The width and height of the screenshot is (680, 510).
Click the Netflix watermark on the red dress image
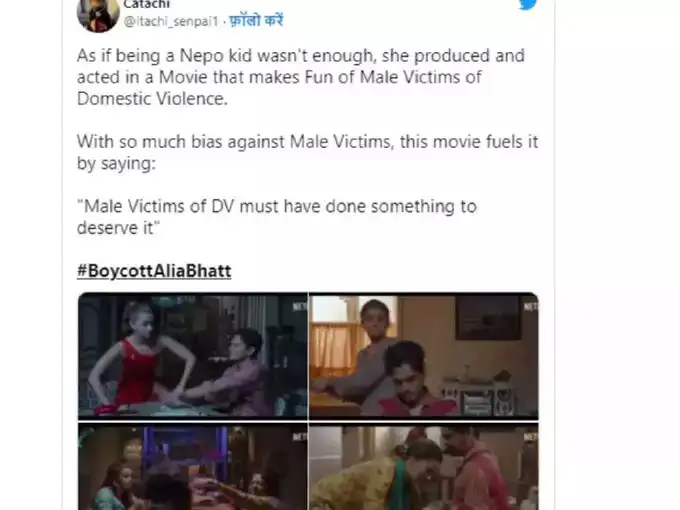pyautogui.click(x=299, y=306)
